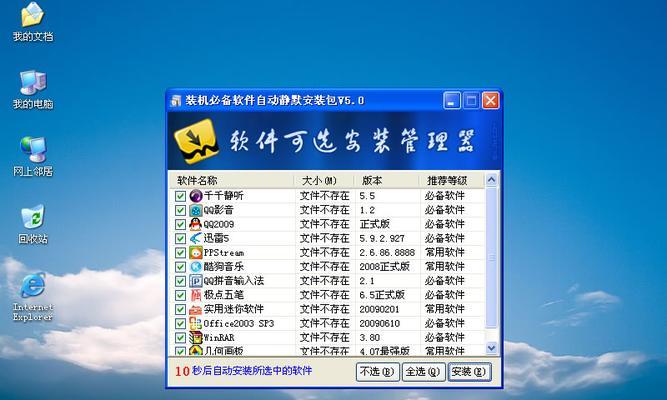Click the installer title bar icon
This screenshot has width=667, height=400.
176,101
